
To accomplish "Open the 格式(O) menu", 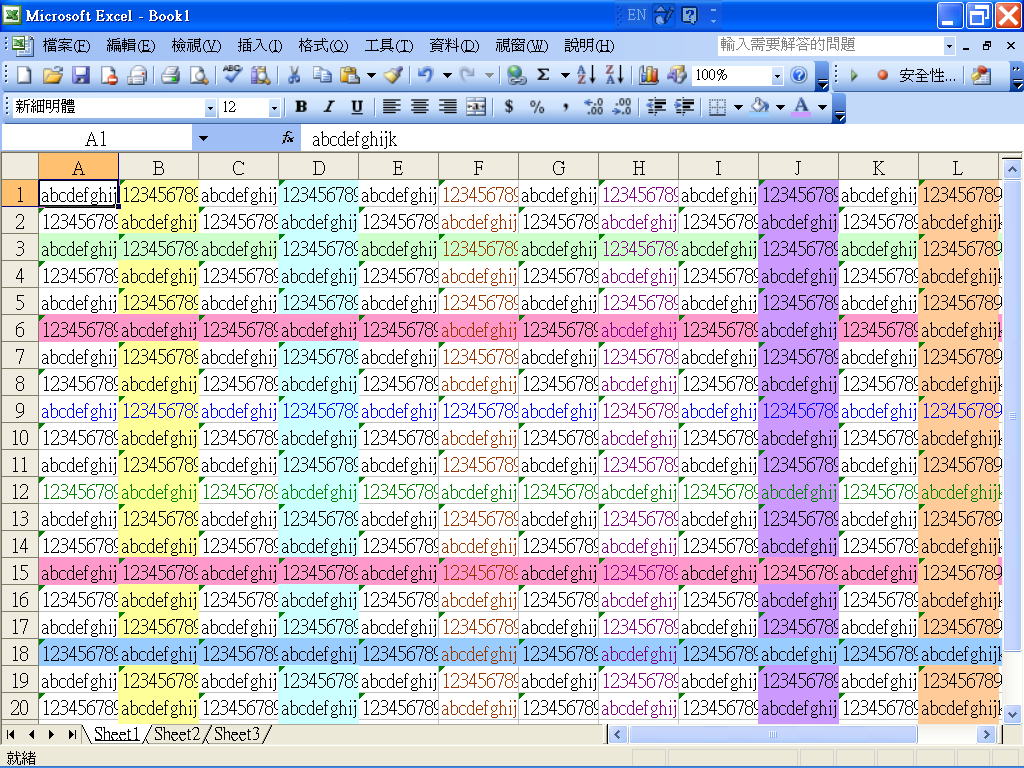I will click(x=323, y=46).
